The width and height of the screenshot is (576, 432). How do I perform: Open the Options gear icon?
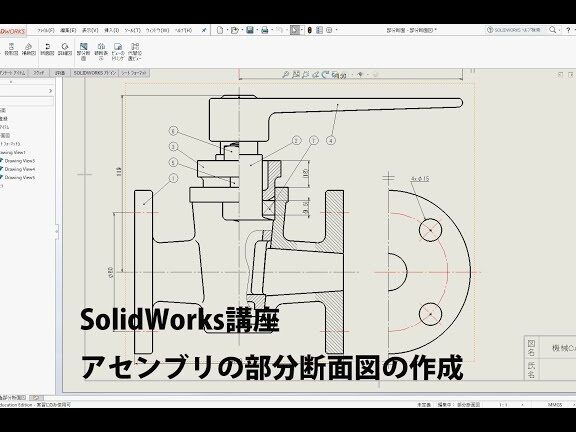pos(329,30)
